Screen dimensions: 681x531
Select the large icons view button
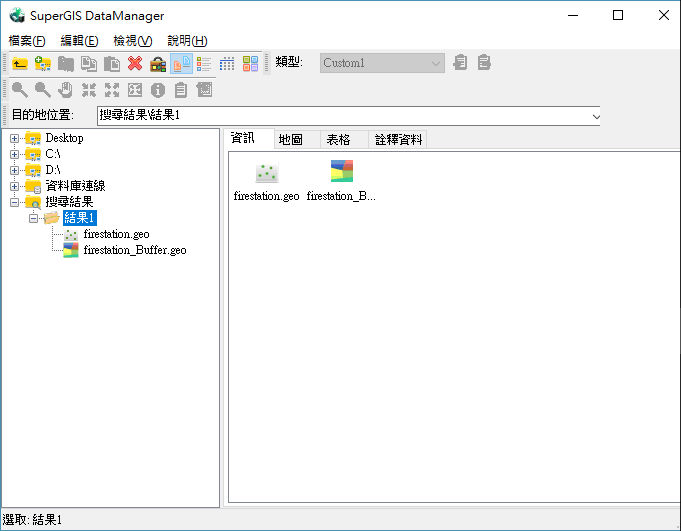click(182, 64)
